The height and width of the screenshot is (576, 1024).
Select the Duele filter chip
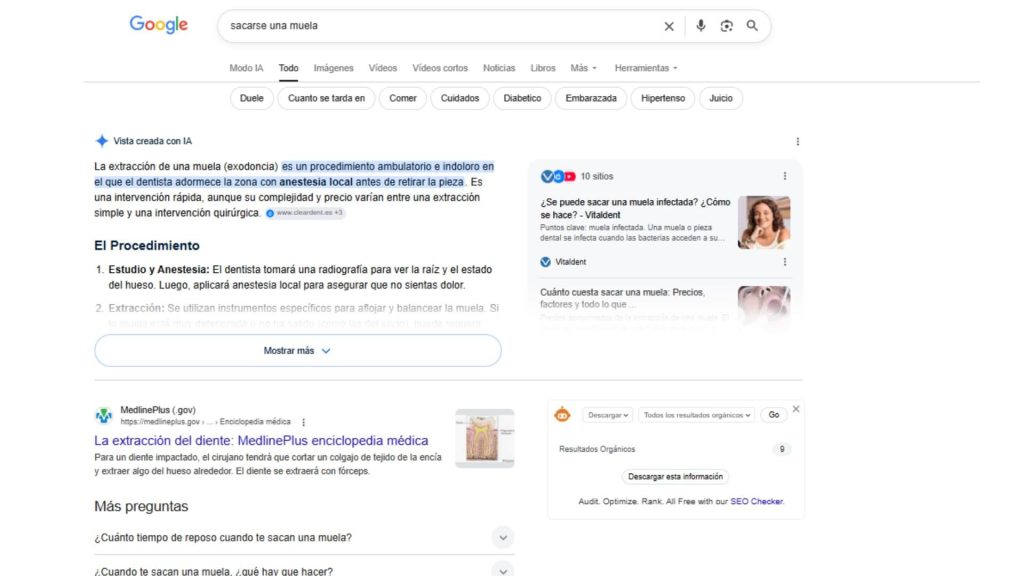pos(251,99)
